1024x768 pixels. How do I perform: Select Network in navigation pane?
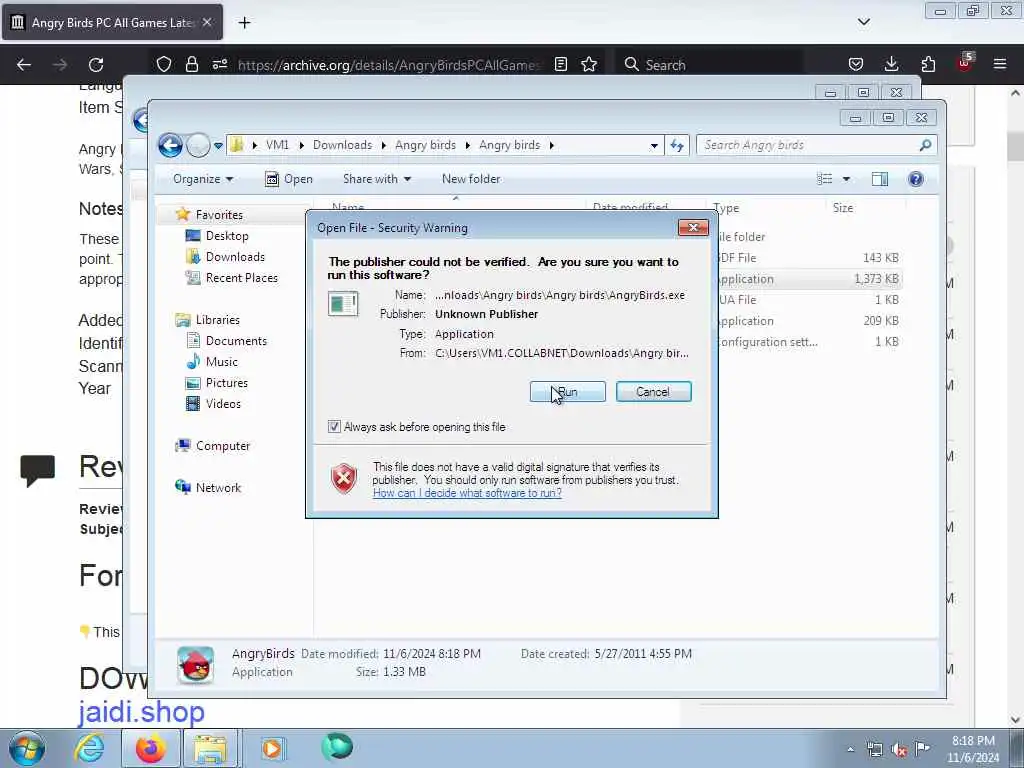tap(218, 488)
